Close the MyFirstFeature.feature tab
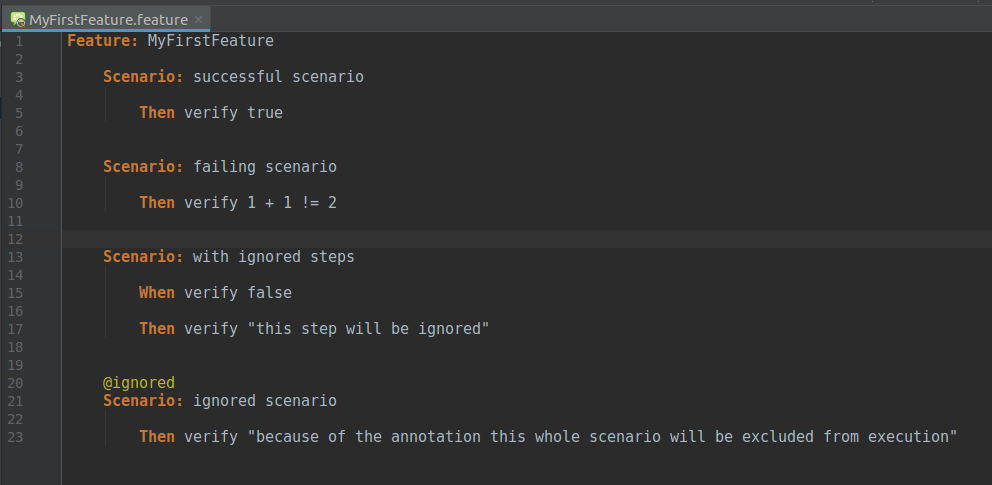992x485 pixels. [198, 20]
